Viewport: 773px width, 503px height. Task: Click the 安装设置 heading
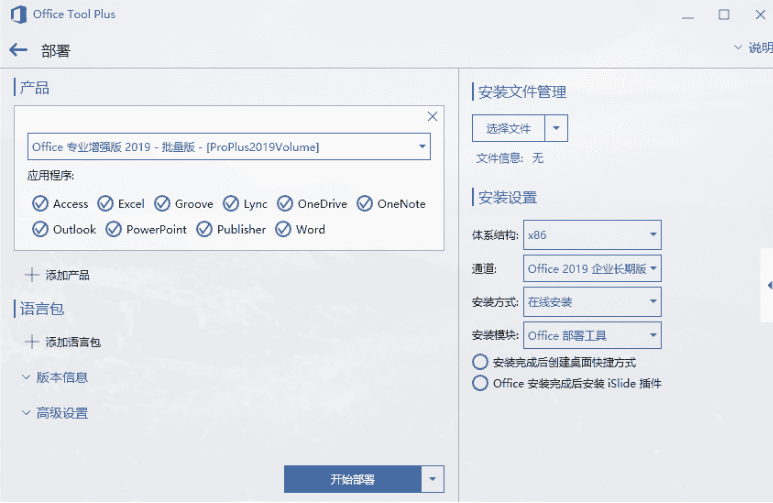click(507, 197)
